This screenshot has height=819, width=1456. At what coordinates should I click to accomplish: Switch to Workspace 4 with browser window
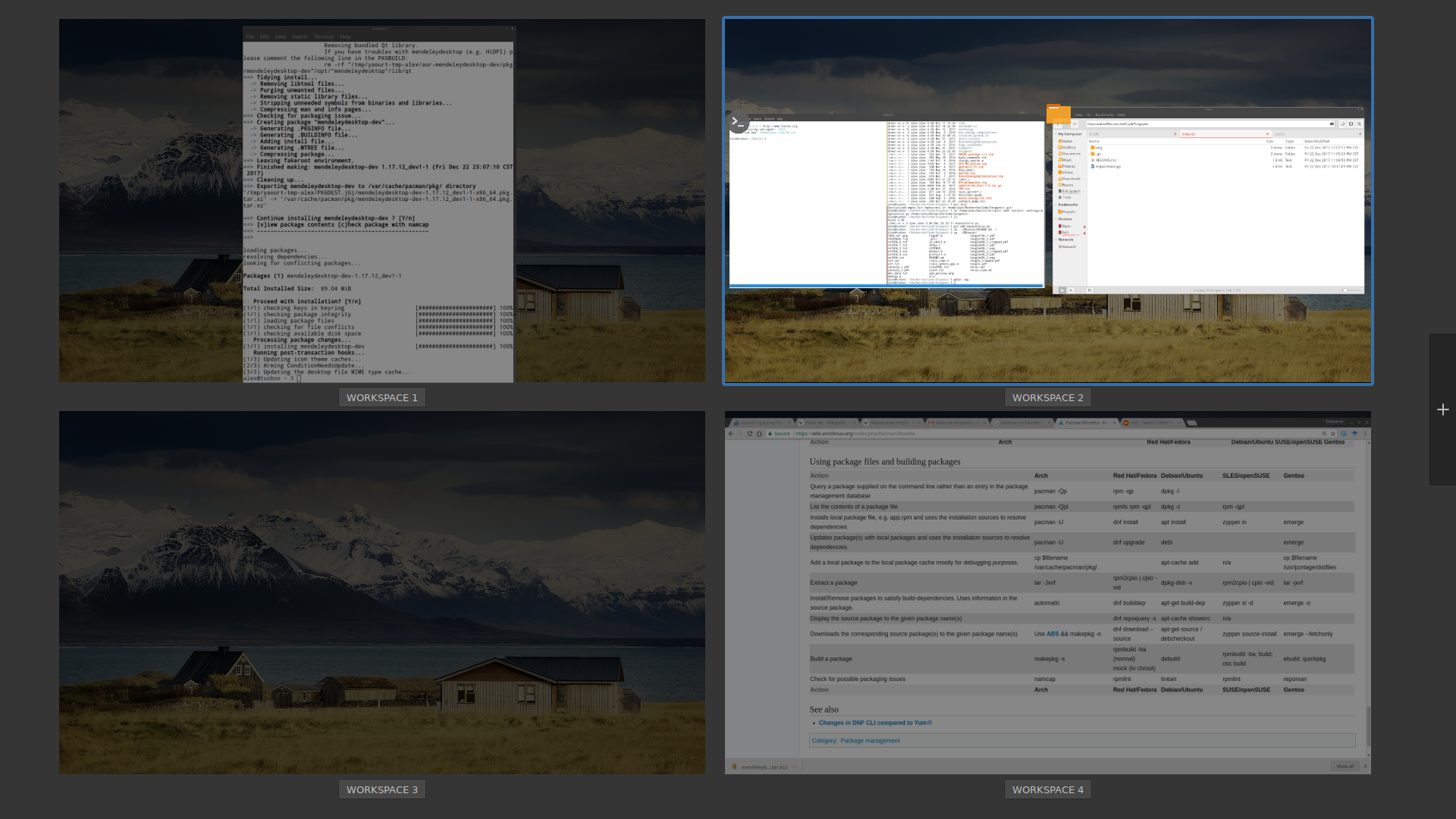[x=1047, y=592]
